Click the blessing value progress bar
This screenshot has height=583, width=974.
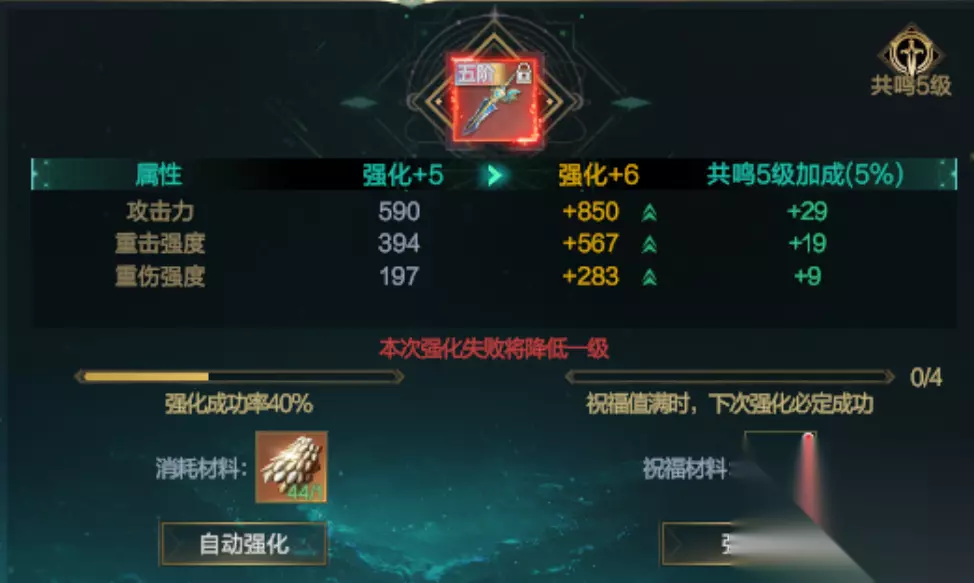730,376
